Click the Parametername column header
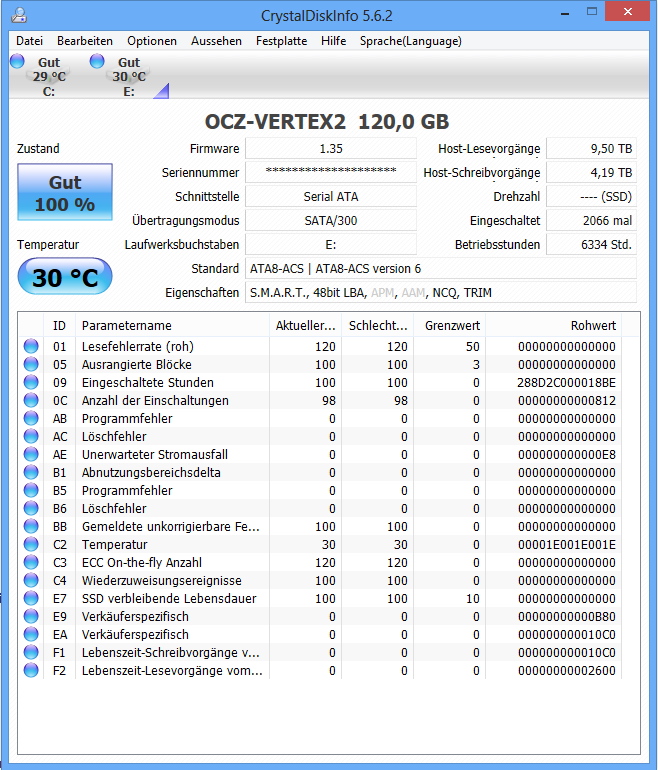Screen dimensions: 658x770 (x=172, y=326)
